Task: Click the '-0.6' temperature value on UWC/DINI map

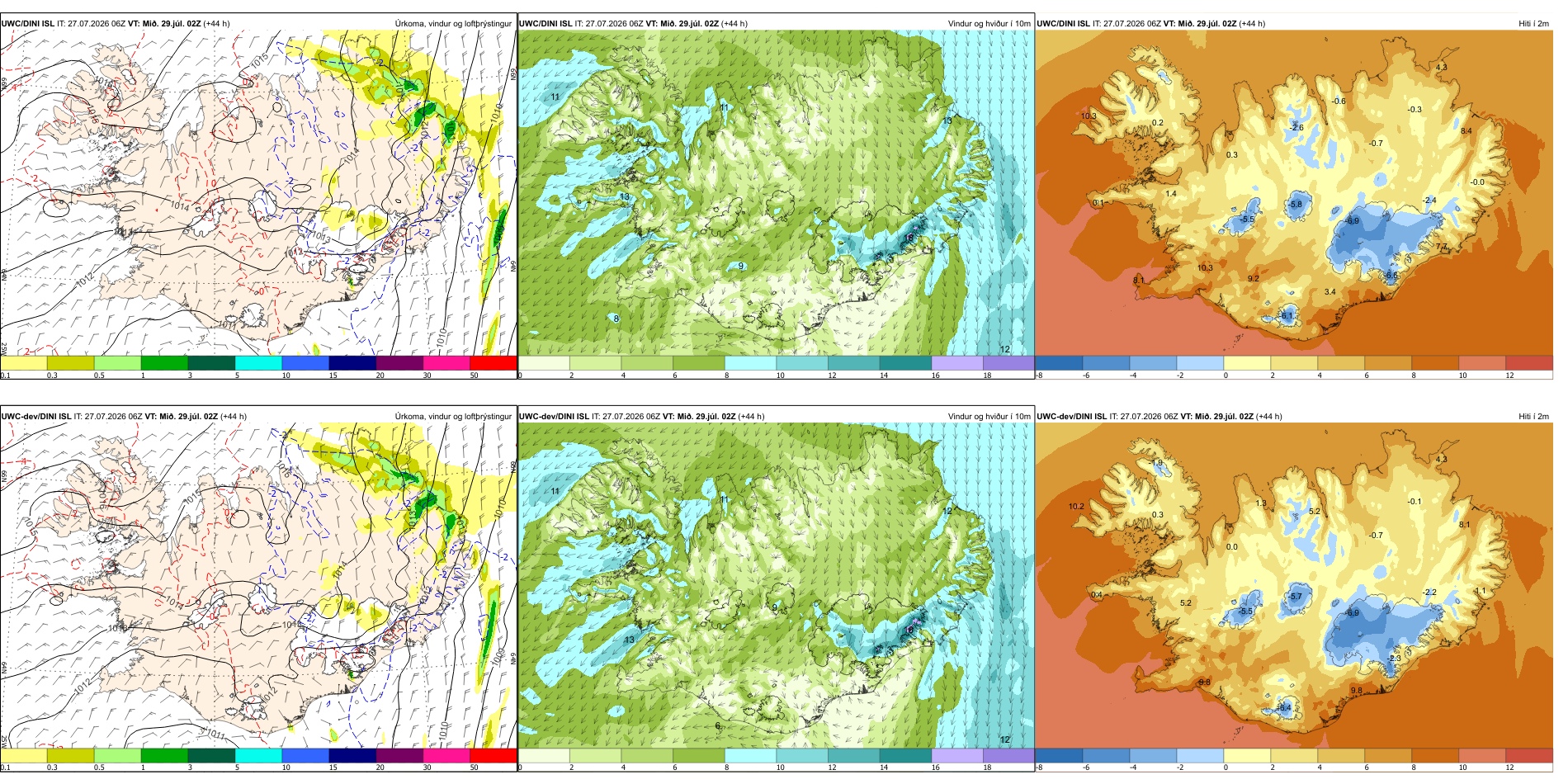Action: [x=1339, y=102]
